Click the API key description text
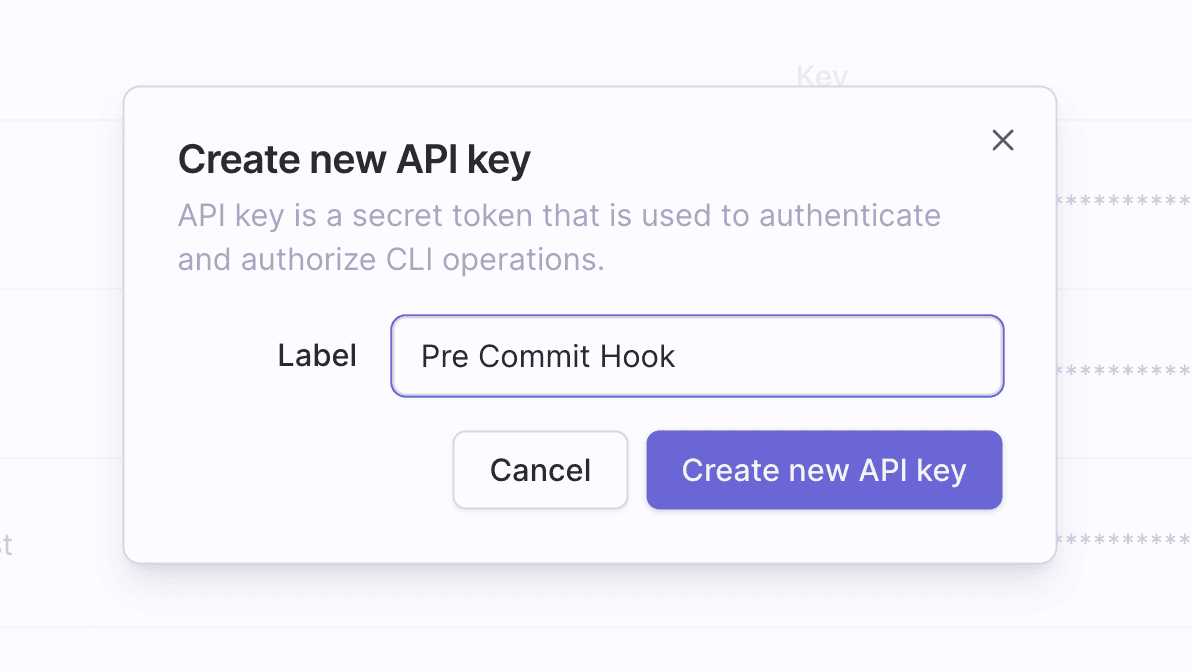The image size is (1192, 672). point(558,237)
